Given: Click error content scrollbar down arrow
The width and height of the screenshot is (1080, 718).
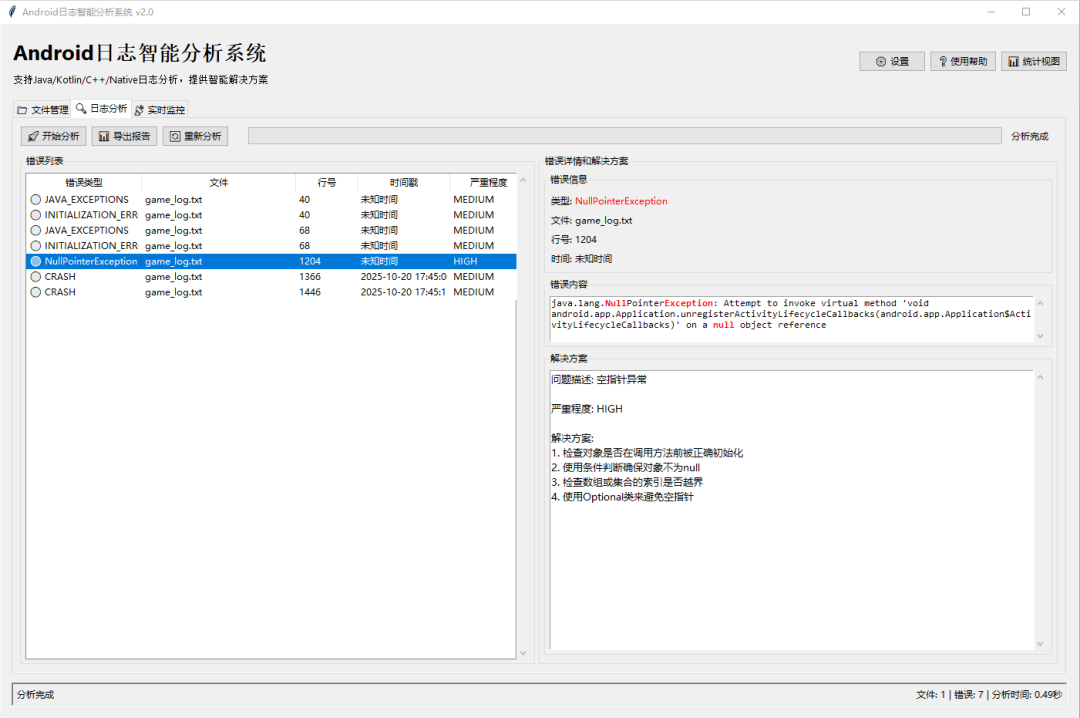Looking at the screenshot, I should click(x=1040, y=336).
